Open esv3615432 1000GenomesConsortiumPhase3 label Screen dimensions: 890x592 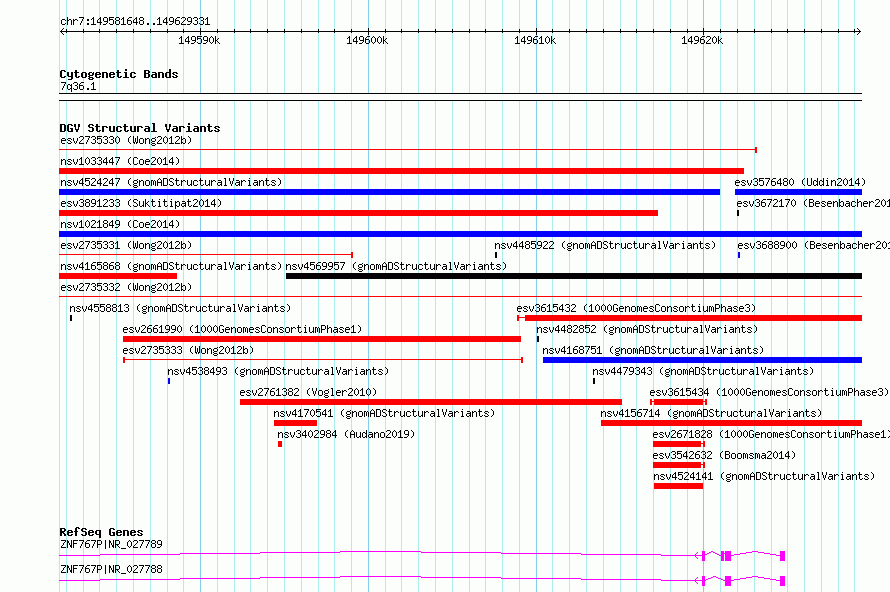coord(636,308)
